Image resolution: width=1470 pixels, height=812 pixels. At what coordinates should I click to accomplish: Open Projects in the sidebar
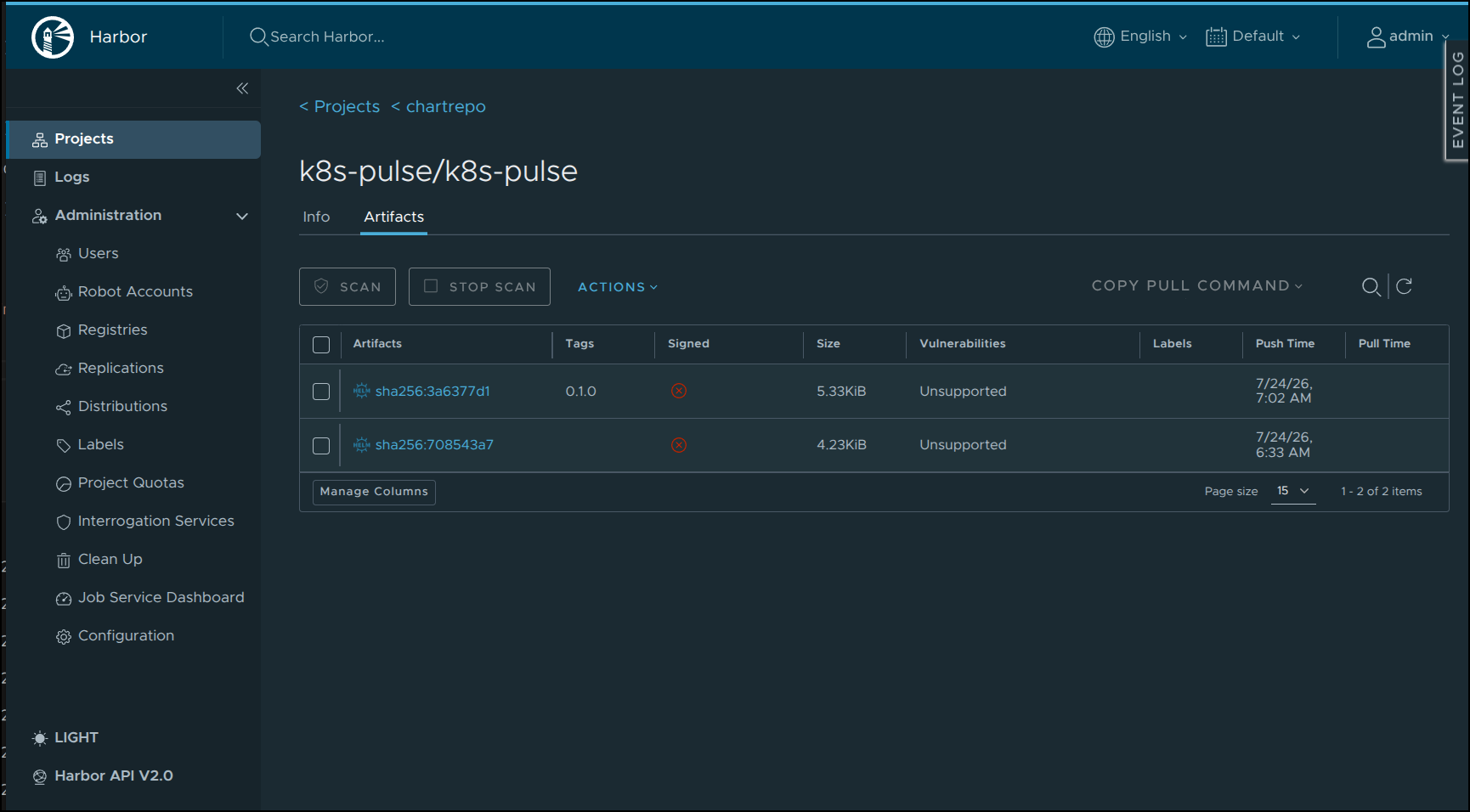tap(133, 139)
